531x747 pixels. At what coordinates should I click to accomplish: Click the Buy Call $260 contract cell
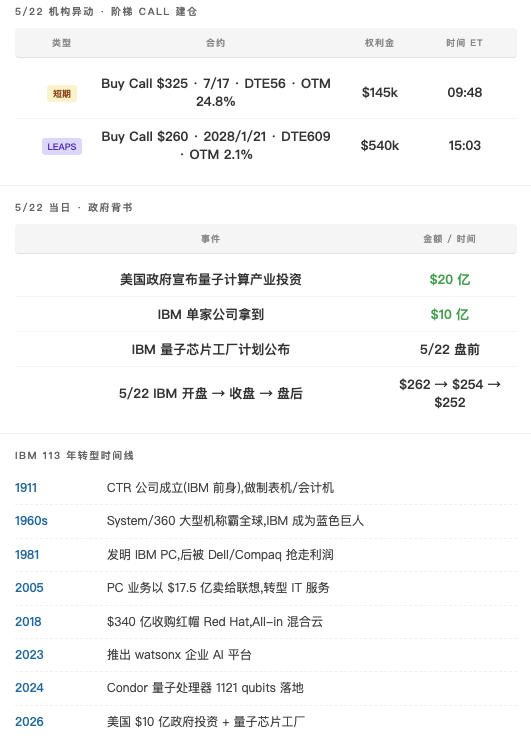pos(216,145)
